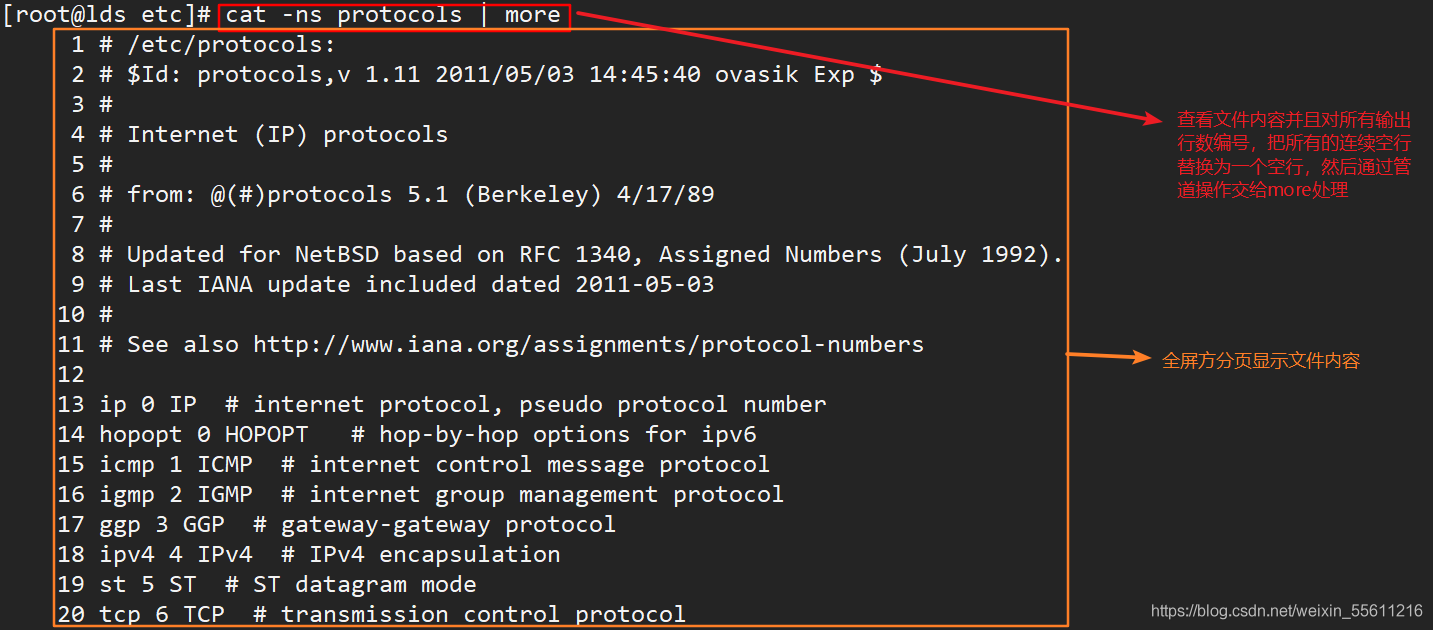Click the blog.csdn.net watermark link
1433x630 pixels.
tap(1286, 610)
